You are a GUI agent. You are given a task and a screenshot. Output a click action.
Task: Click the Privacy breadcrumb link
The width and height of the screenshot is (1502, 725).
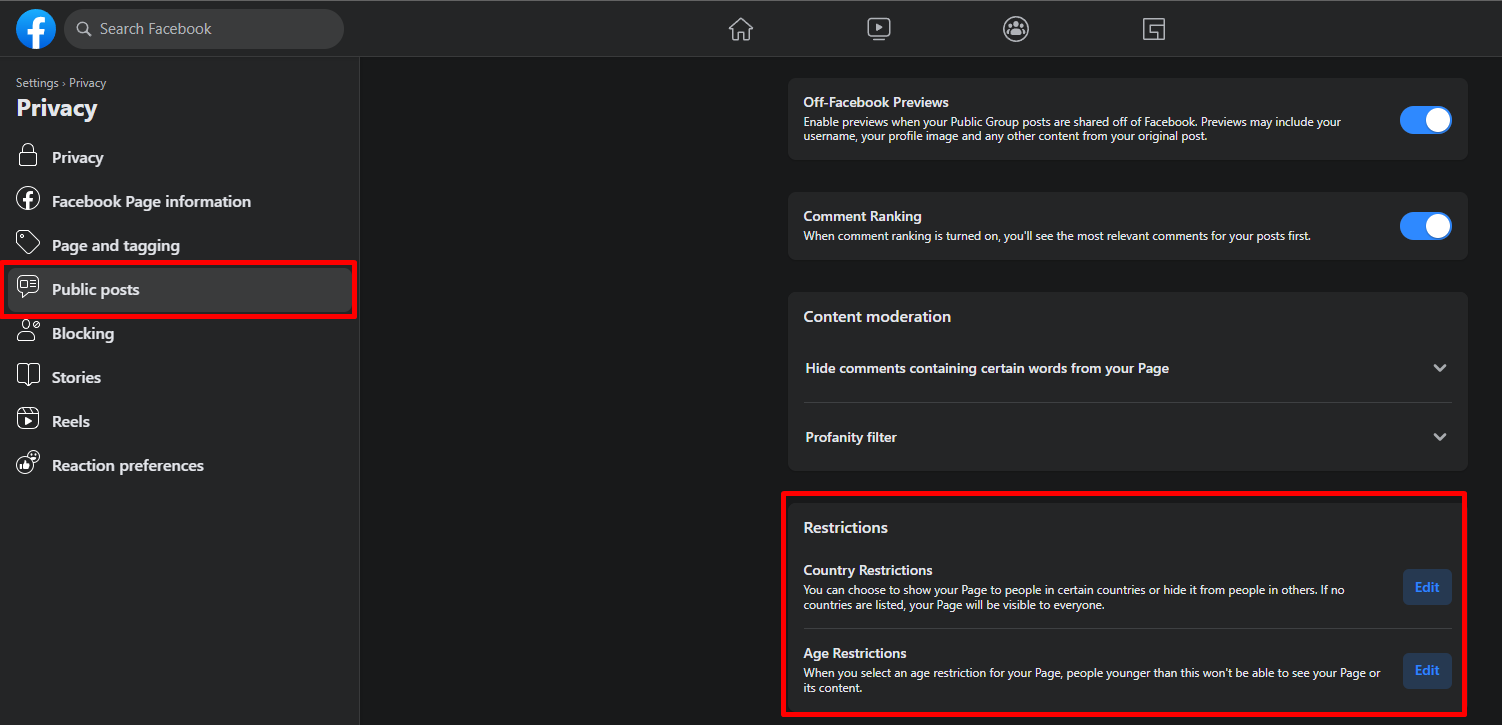pos(87,83)
